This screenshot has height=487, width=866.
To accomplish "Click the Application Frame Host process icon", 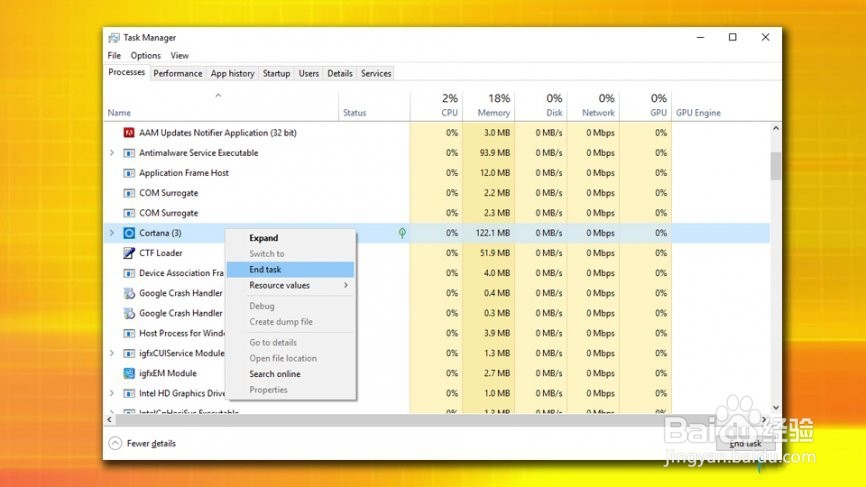I will tap(129, 173).
